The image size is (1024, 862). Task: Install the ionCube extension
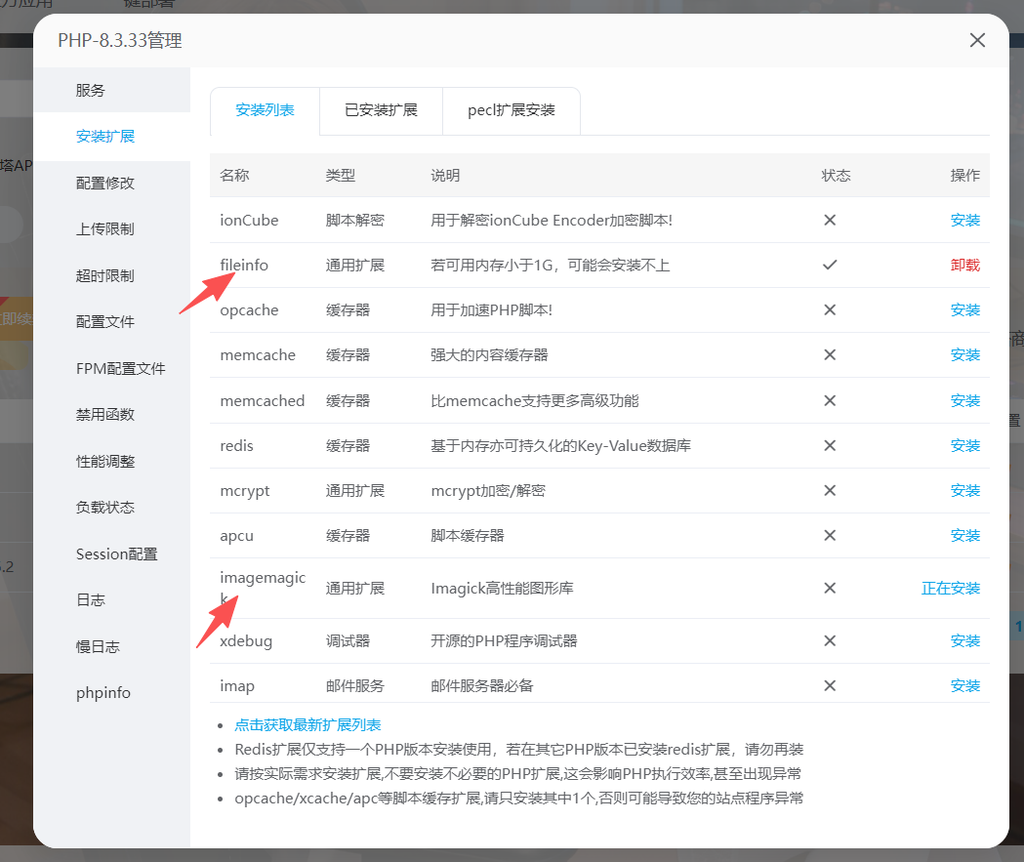(x=965, y=221)
